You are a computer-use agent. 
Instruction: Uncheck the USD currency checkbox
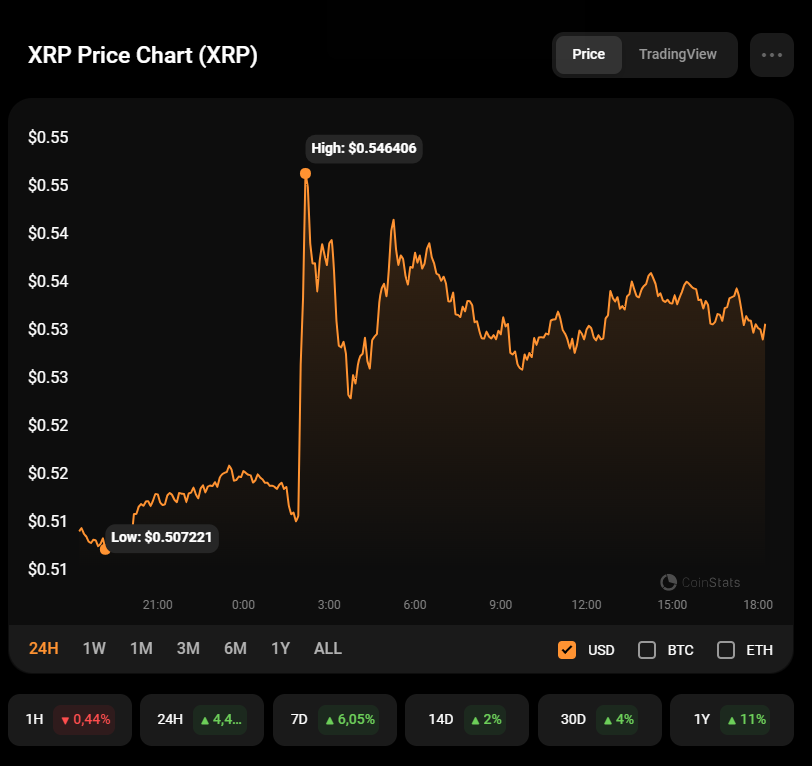pyautogui.click(x=567, y=649)
